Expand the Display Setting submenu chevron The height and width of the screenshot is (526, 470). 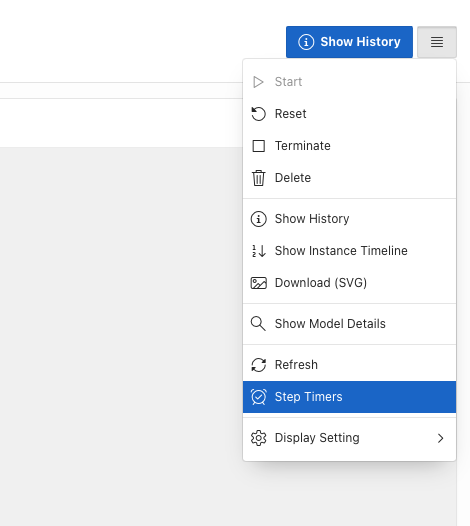coord(440,438)
